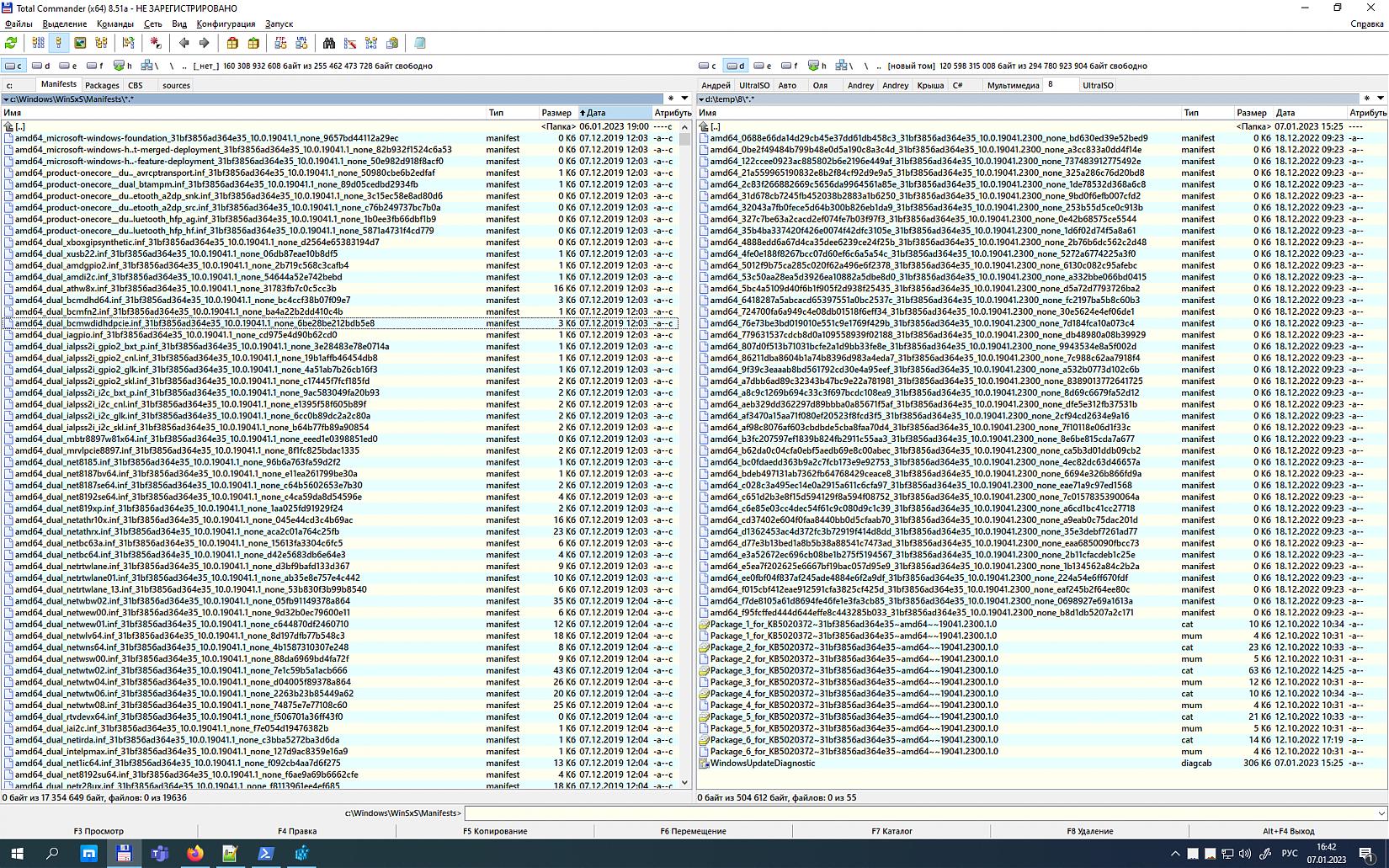
Task: Toggle the brief view mode button
Action: pos(38,43)
